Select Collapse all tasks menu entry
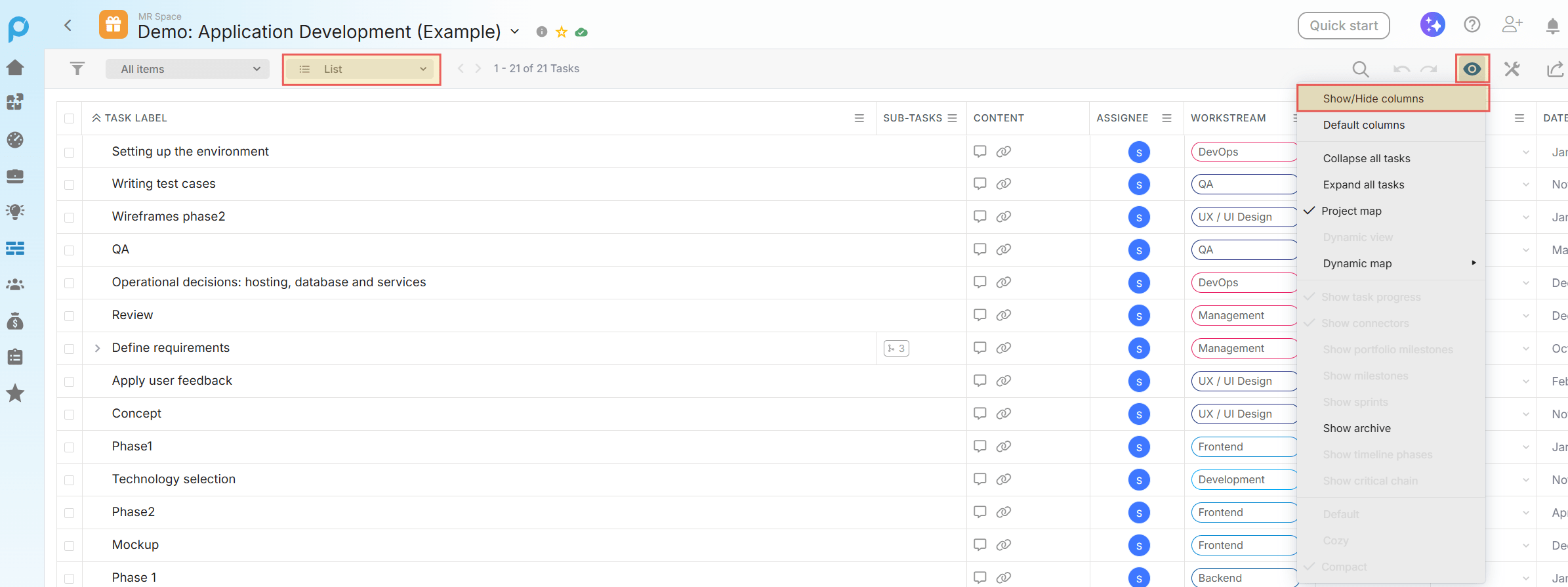This screenshot has height=587, width=1568. (x=1366, y=158)
